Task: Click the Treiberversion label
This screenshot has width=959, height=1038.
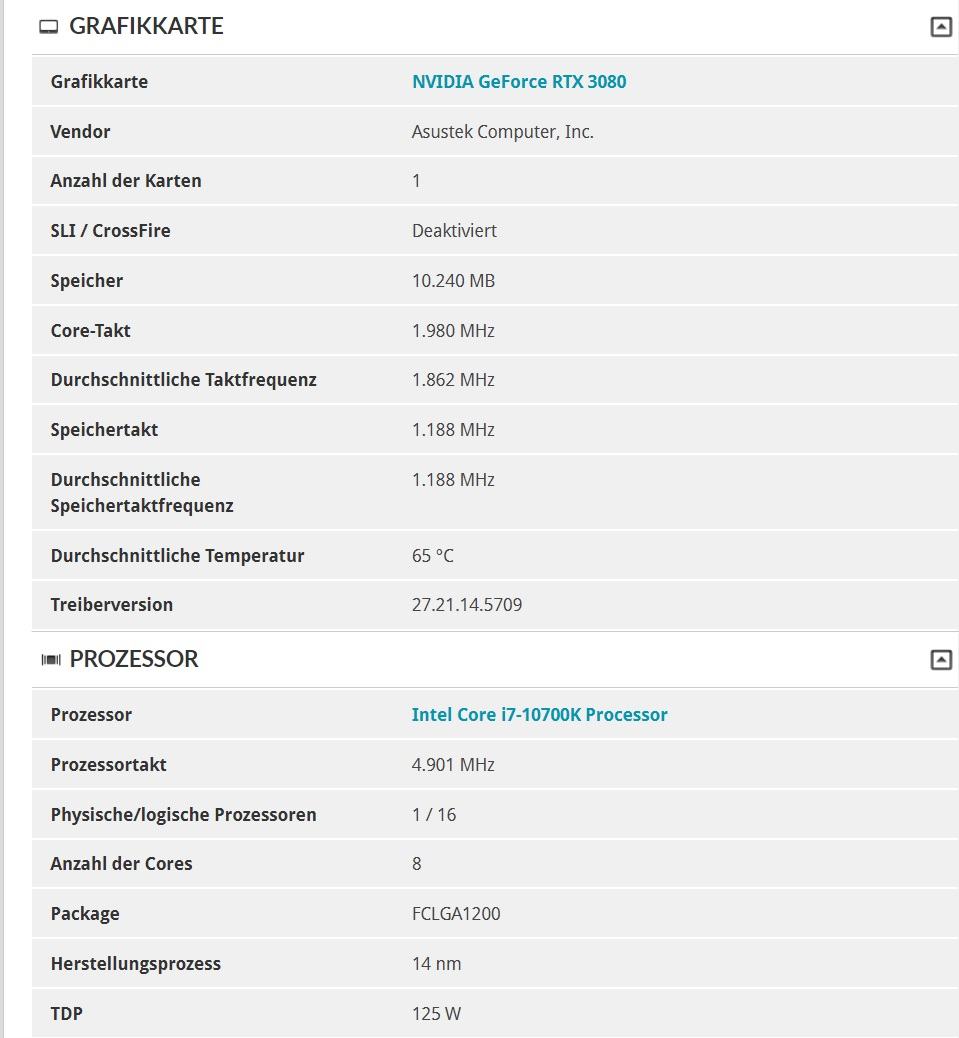Action: [112, 604]
